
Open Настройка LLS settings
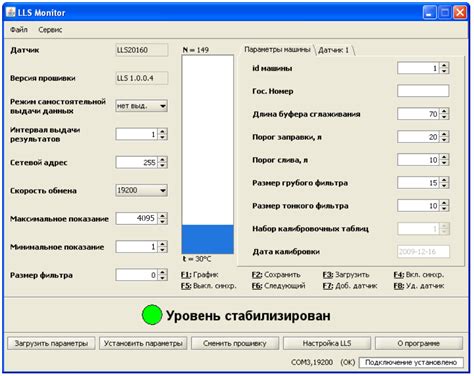[327, 343]
